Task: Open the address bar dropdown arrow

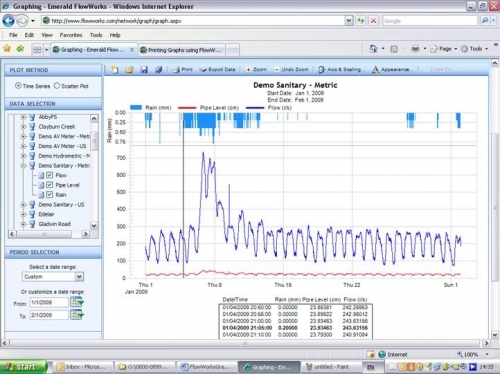Action: 349,21
